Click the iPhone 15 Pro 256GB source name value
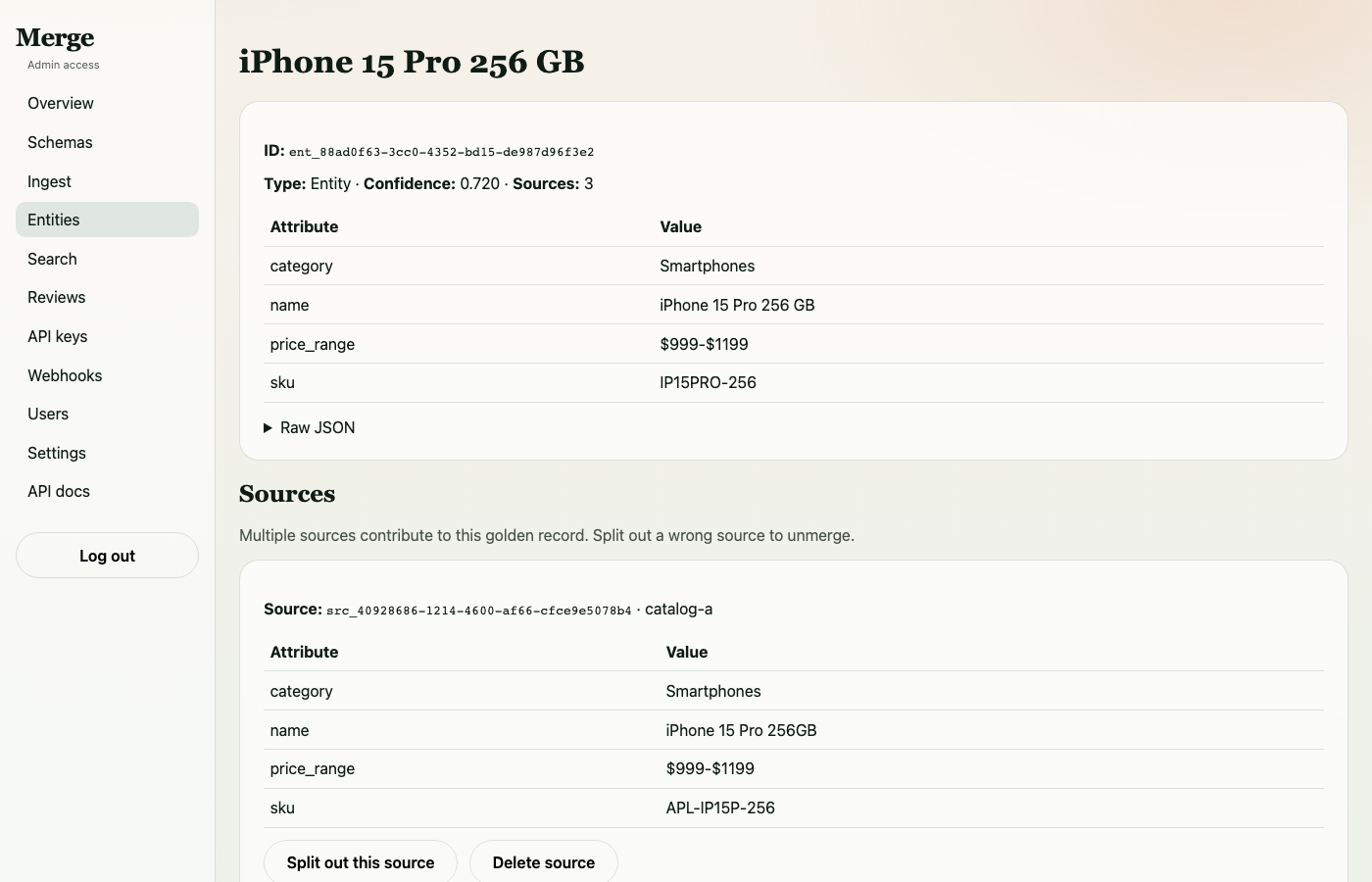1372x882 pixels. pos(741,731)
